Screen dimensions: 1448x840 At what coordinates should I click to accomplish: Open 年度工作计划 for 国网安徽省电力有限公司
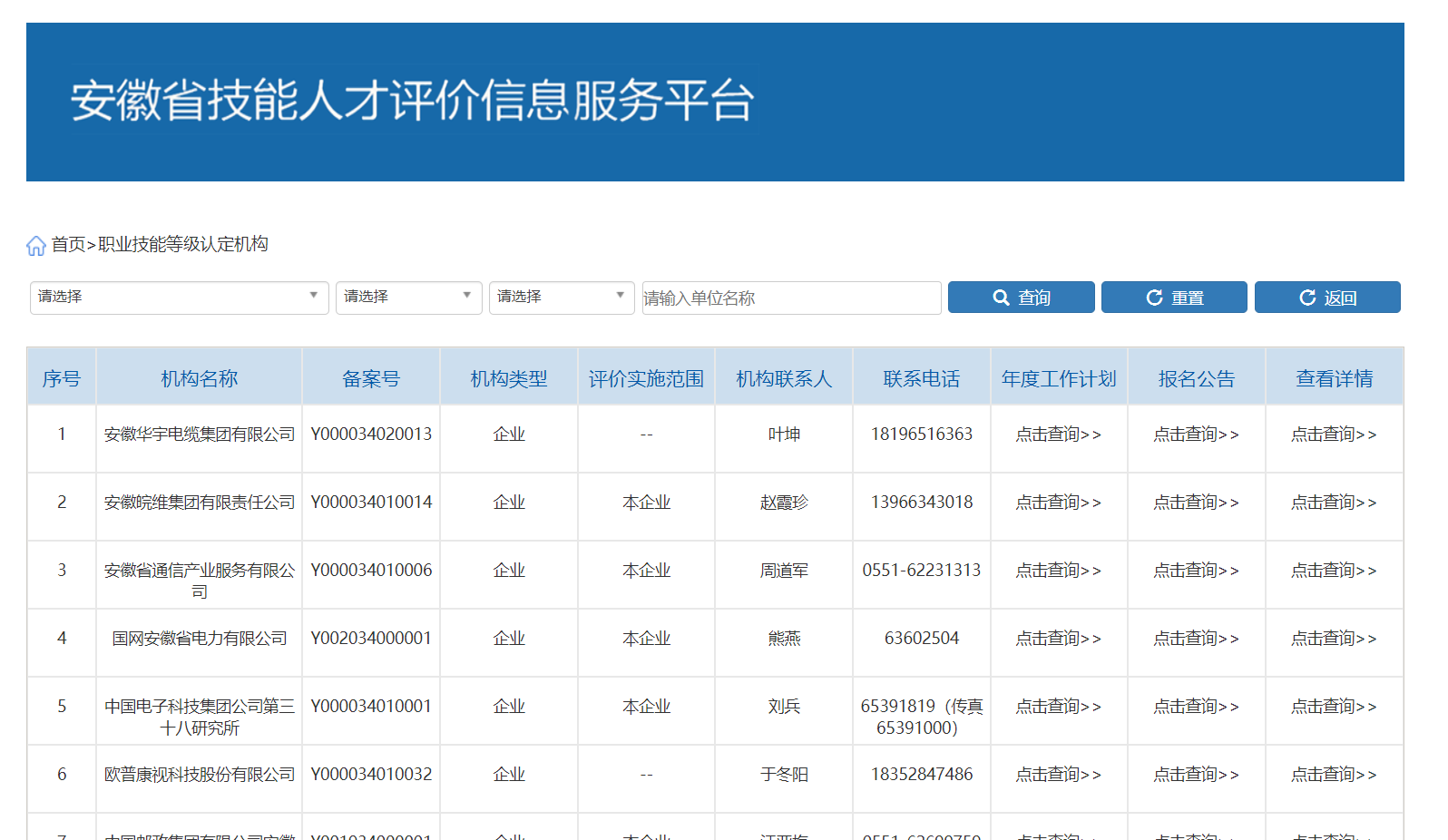click(1058, 639)
